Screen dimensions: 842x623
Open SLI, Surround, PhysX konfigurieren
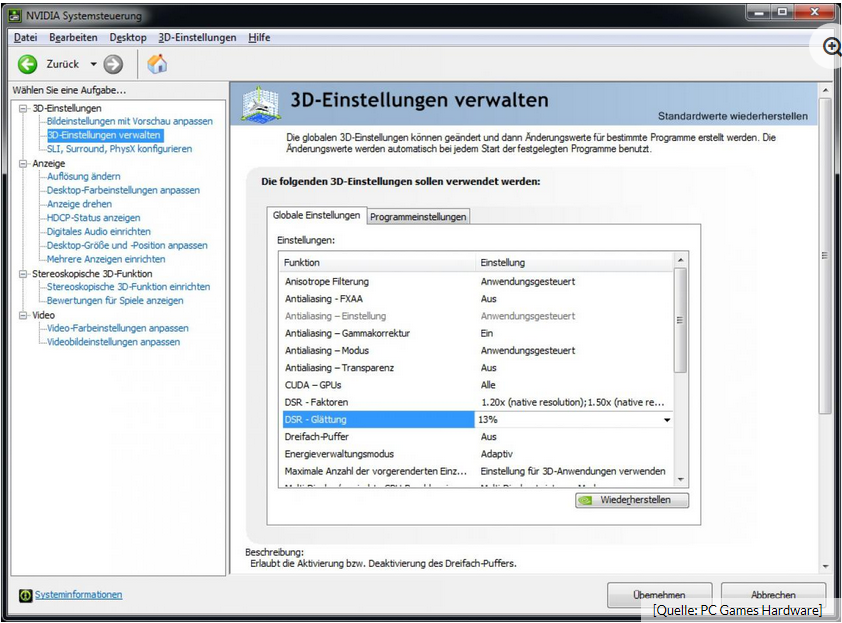click(x=119, y=149)
